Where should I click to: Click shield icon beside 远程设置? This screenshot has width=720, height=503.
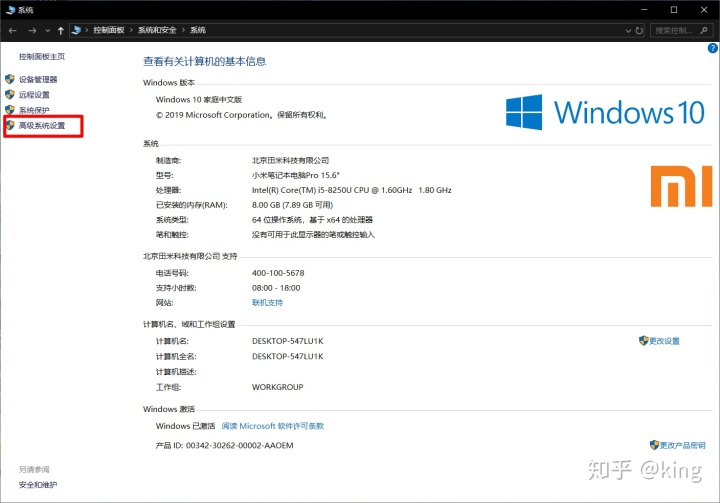[x=10, y=94]
